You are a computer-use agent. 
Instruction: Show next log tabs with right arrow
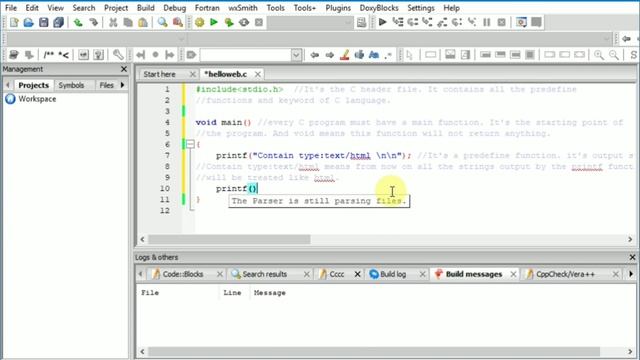[x=631, y=274]
